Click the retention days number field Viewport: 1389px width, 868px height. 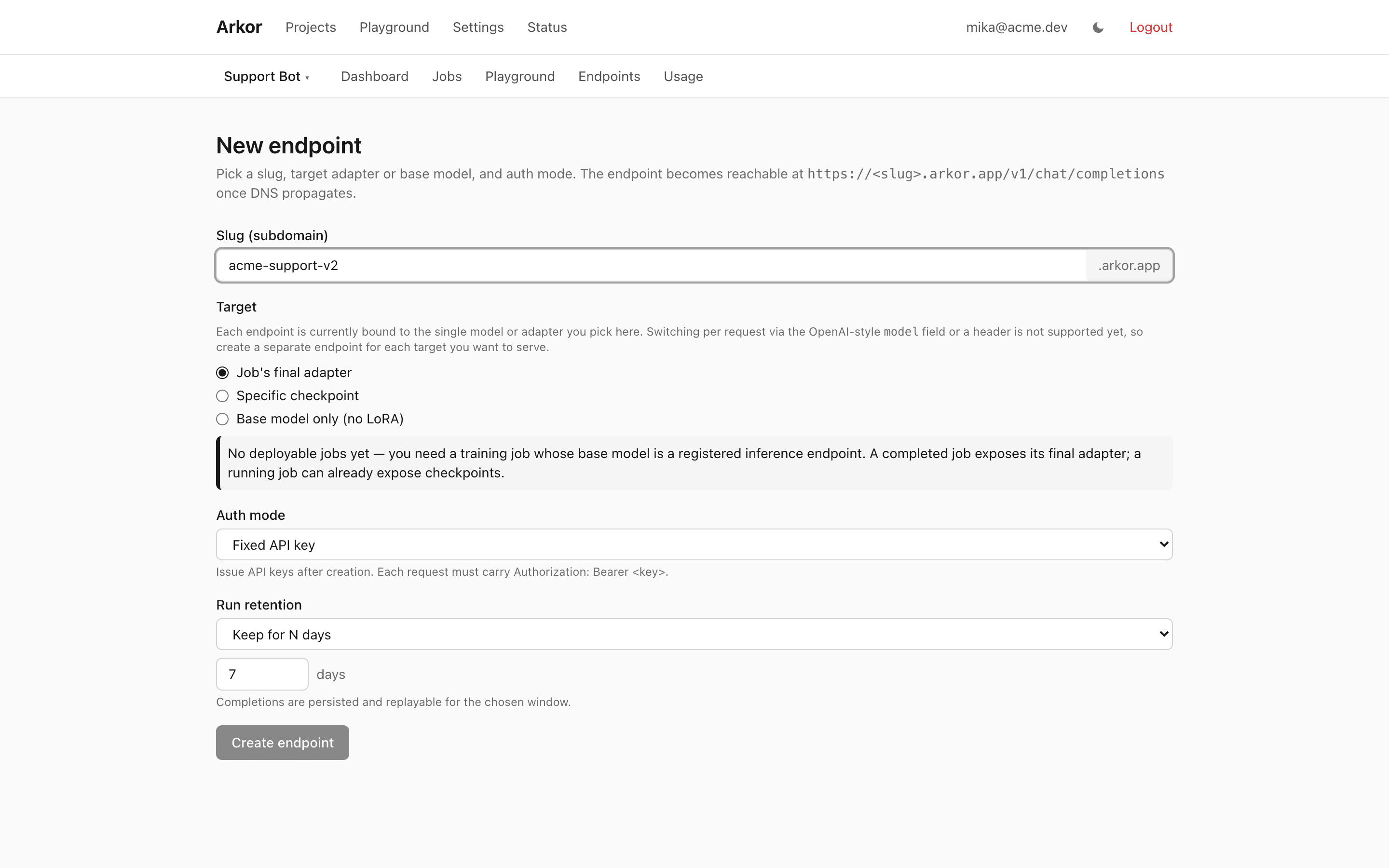pos(262,674)
